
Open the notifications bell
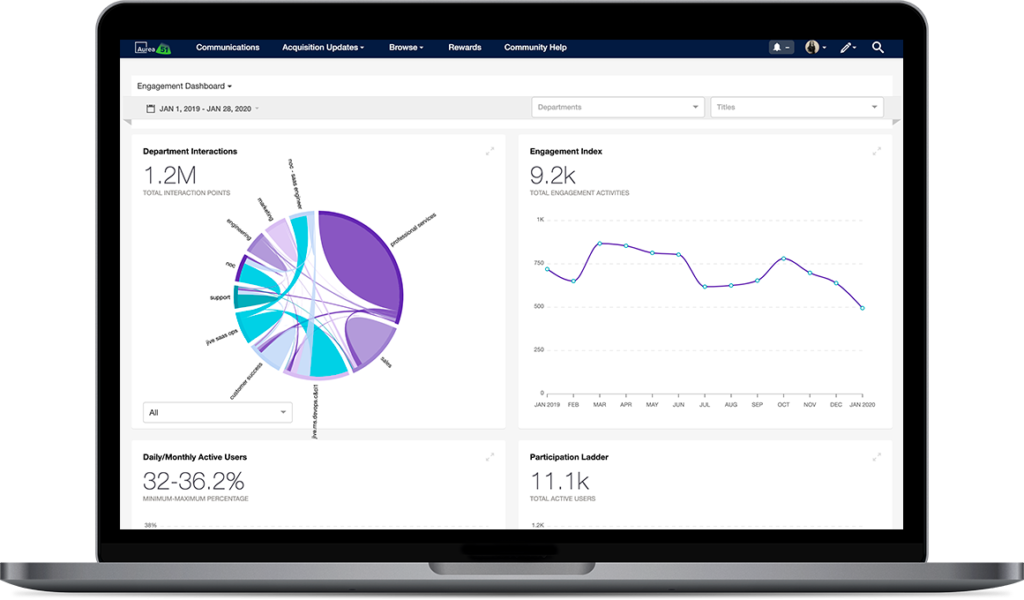pos(778,47)
